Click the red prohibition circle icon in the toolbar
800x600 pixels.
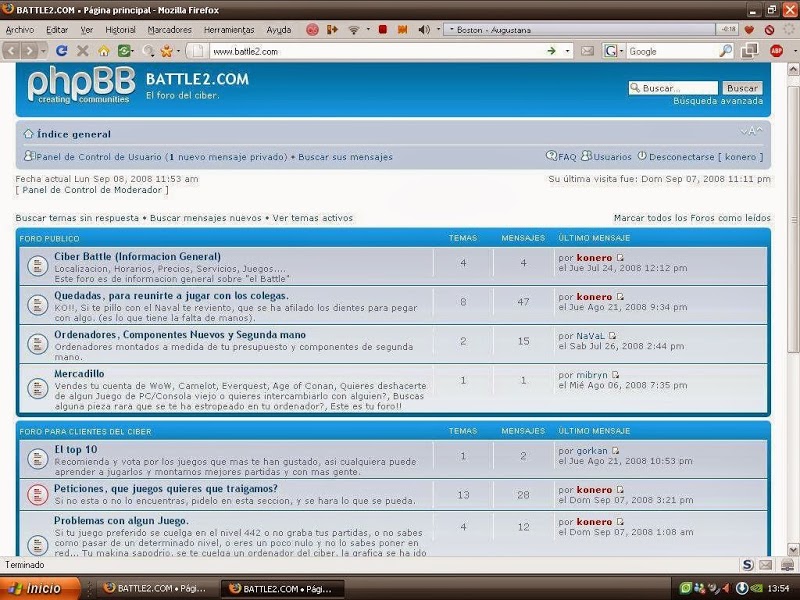click(x=769, y=30)
